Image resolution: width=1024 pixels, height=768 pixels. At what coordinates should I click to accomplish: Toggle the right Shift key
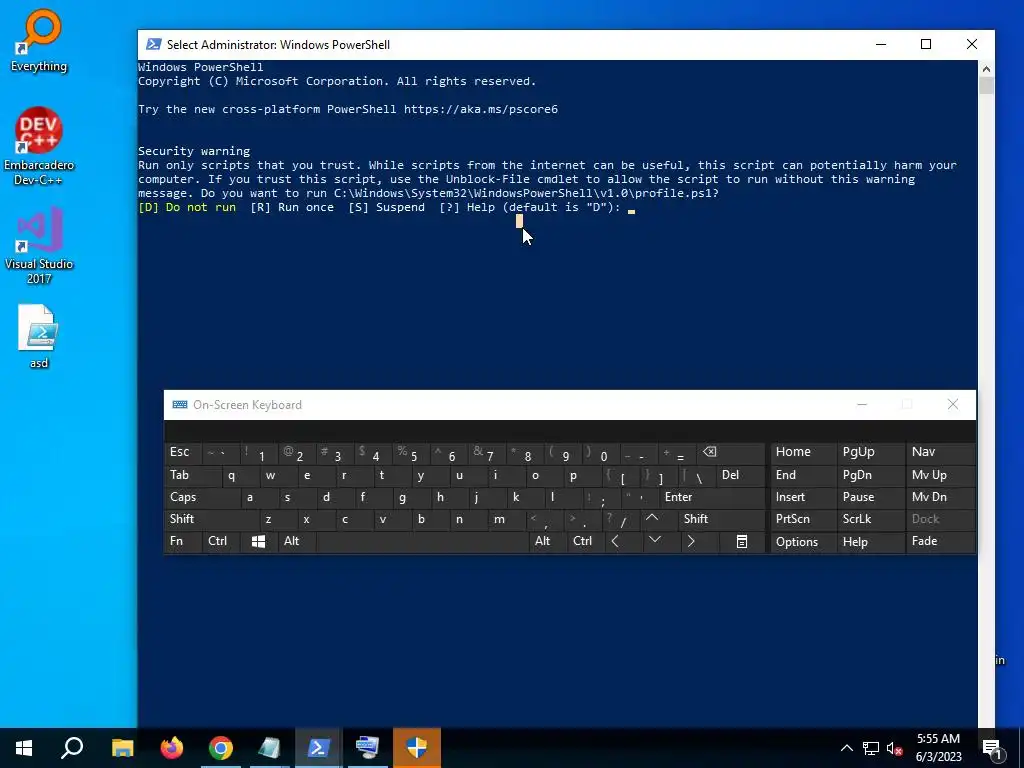click(x=722, y=519)
